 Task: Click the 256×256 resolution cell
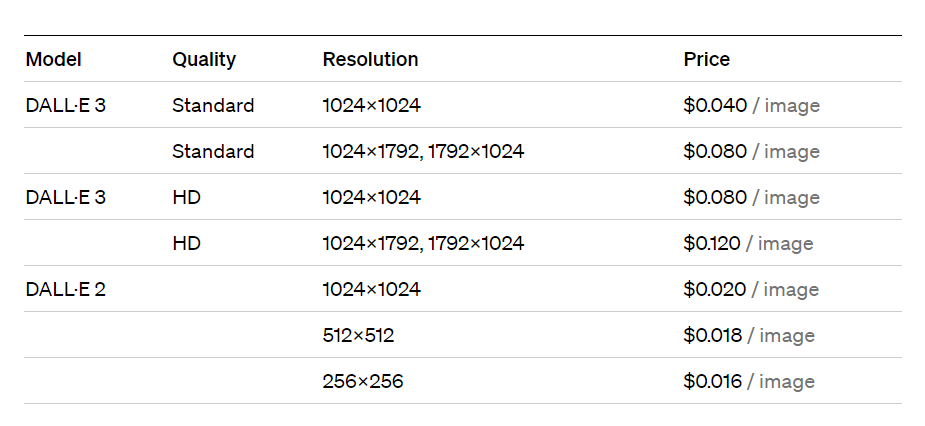(363, 381)
